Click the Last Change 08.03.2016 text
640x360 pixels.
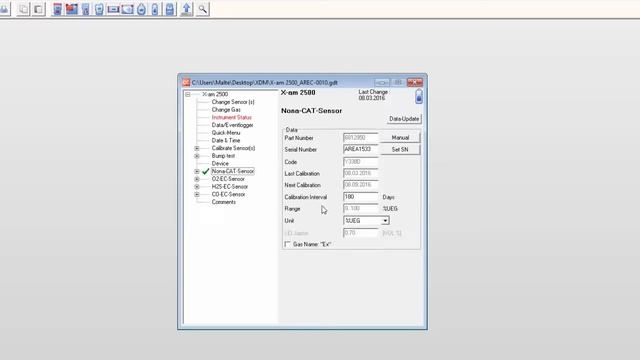coord(373,95)
